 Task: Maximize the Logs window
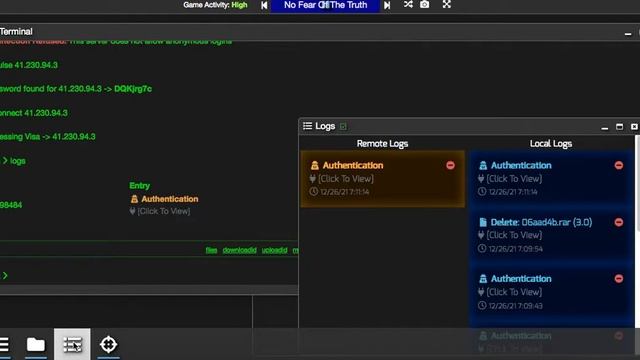pos(619,127)
